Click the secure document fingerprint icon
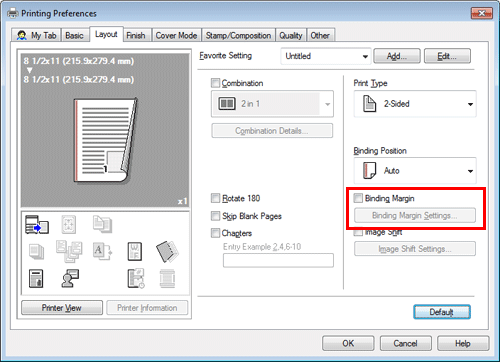The height and width of the screenshot is (362, 500). point(36,278)
